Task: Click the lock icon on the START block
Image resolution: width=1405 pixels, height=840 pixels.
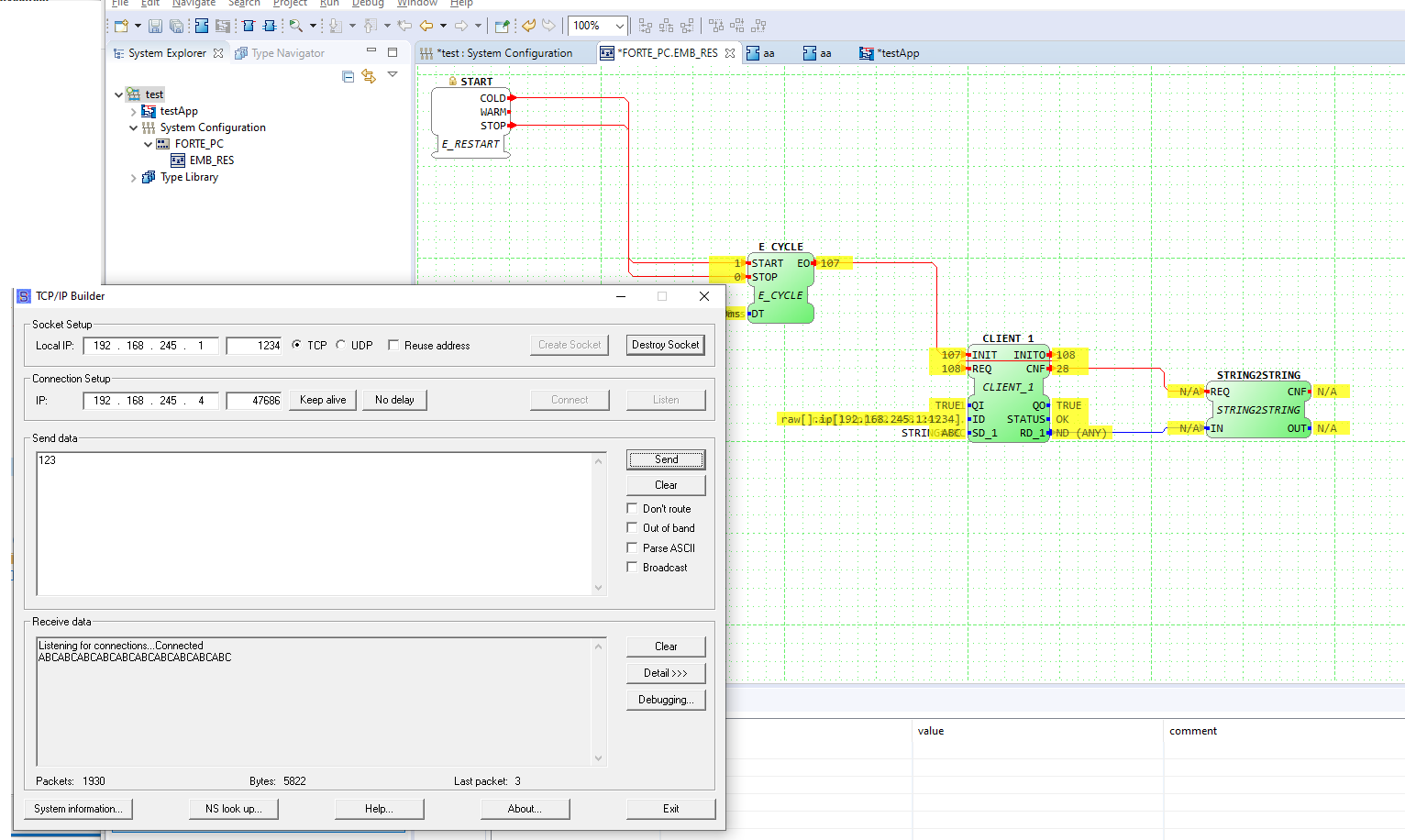Action: click(x=453, y=82)
